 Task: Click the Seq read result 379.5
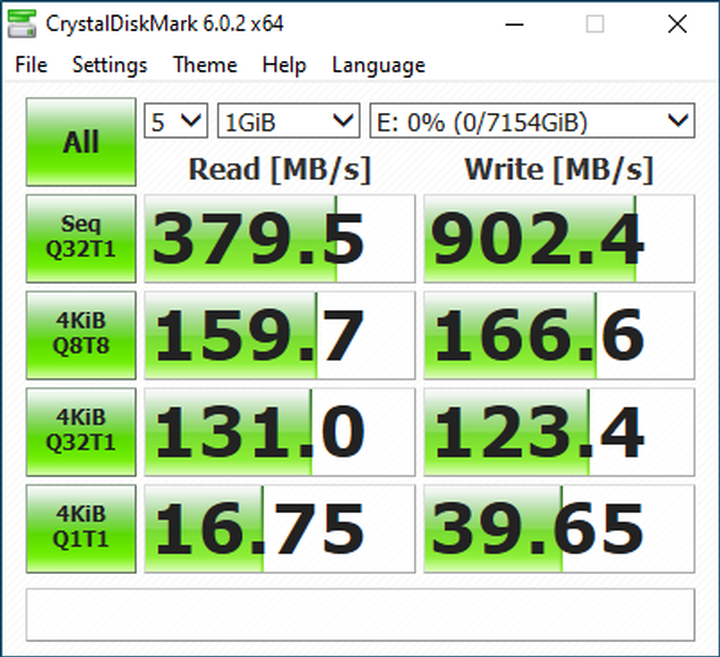pos(279,238)
